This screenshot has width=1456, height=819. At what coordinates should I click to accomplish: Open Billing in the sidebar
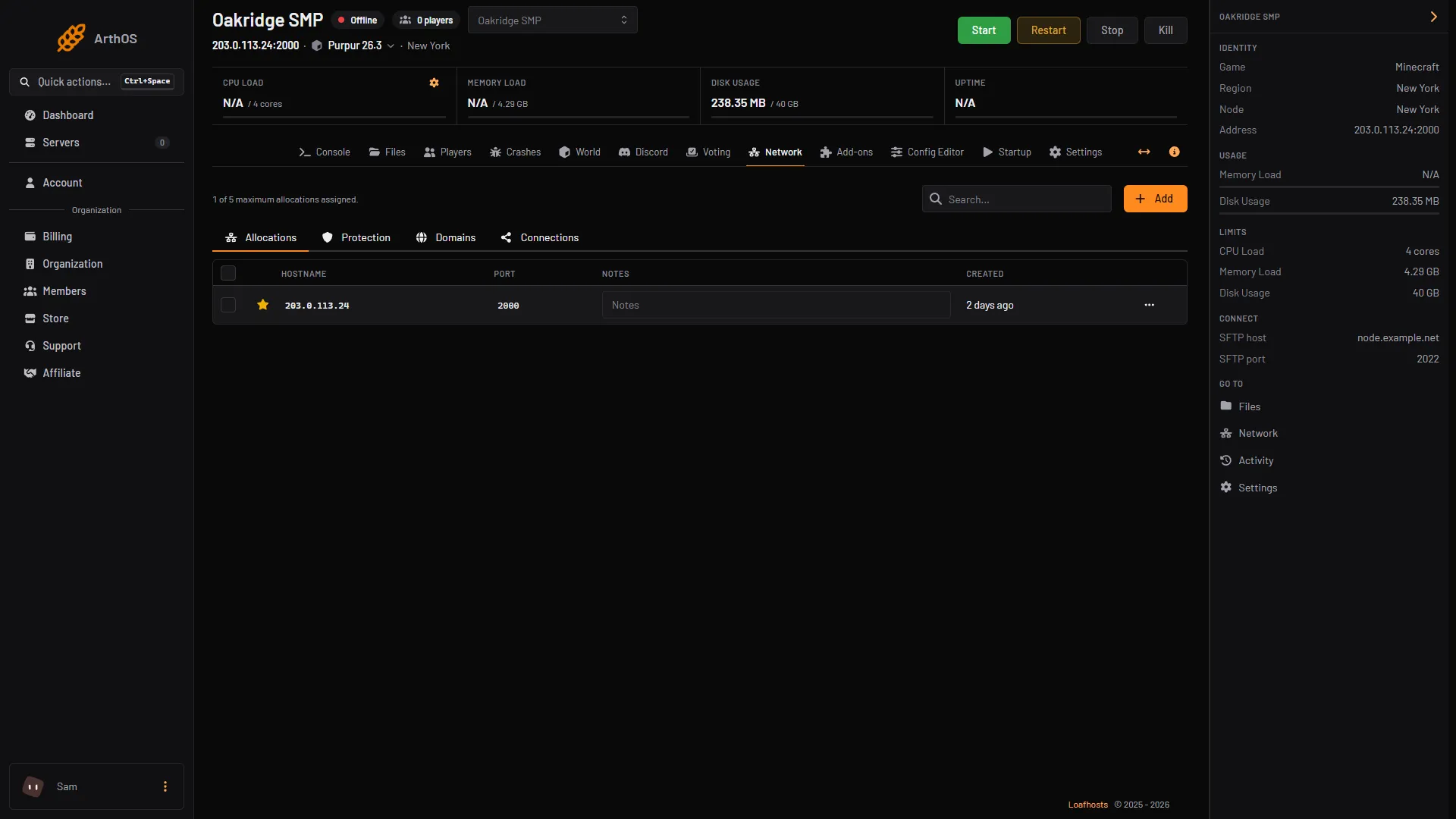tap(96, 237)
